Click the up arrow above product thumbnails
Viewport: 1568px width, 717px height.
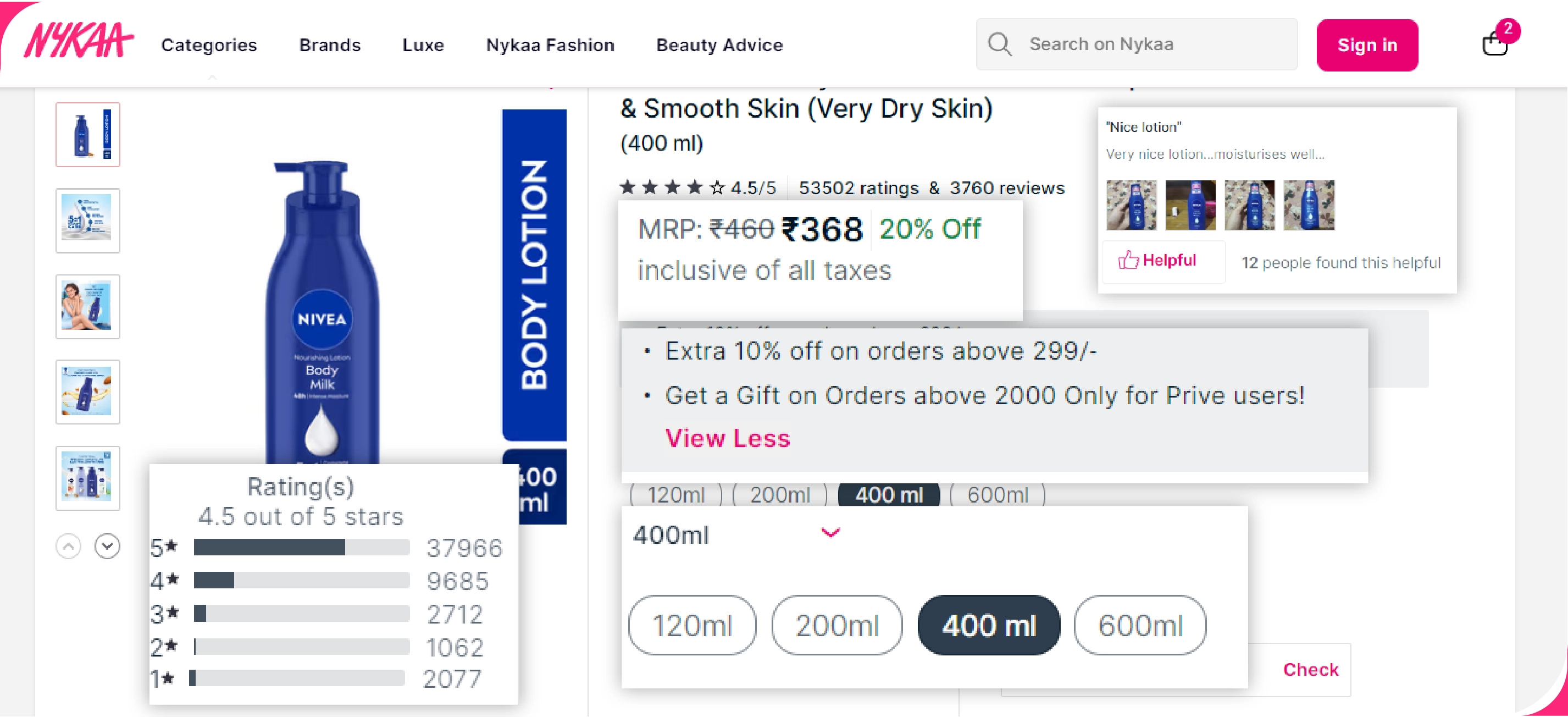(x=68, y=547)
